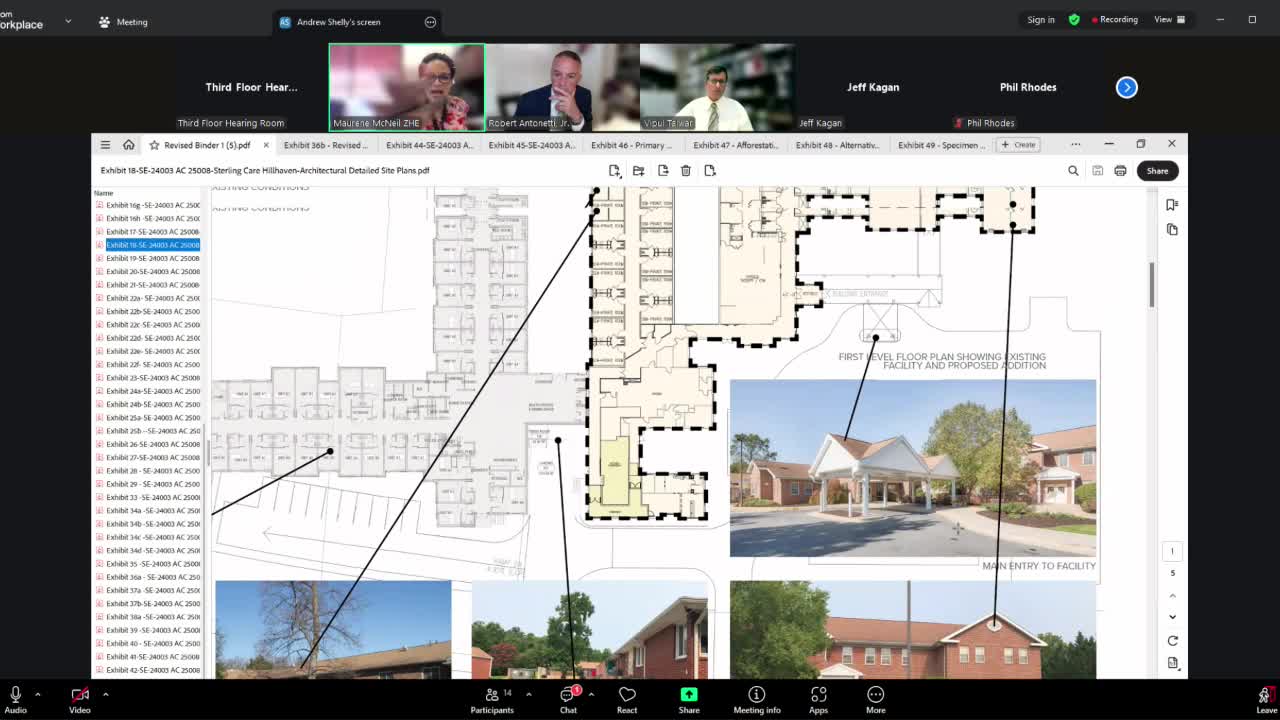
Task: Click the document vertical scrollbar thumb
Action: pyautogui.click(x=1151, y=285)
